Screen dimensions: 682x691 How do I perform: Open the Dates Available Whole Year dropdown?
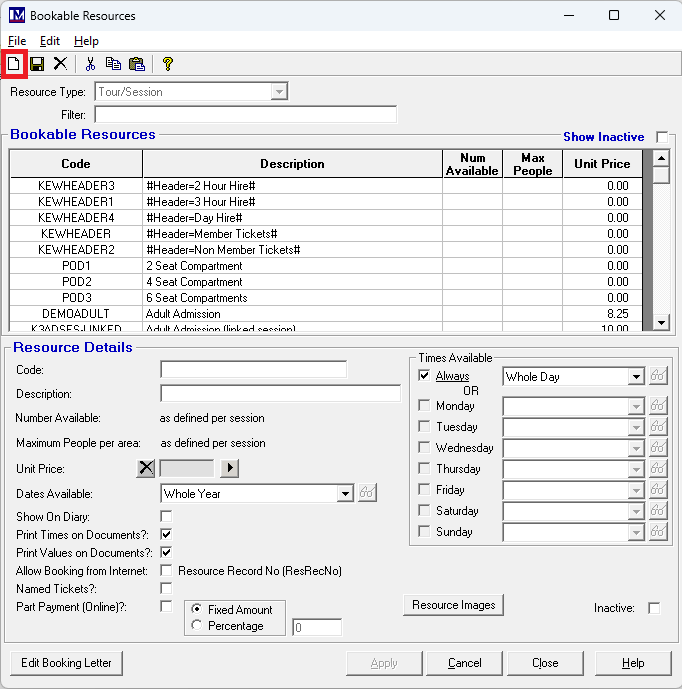coord(345,494)
